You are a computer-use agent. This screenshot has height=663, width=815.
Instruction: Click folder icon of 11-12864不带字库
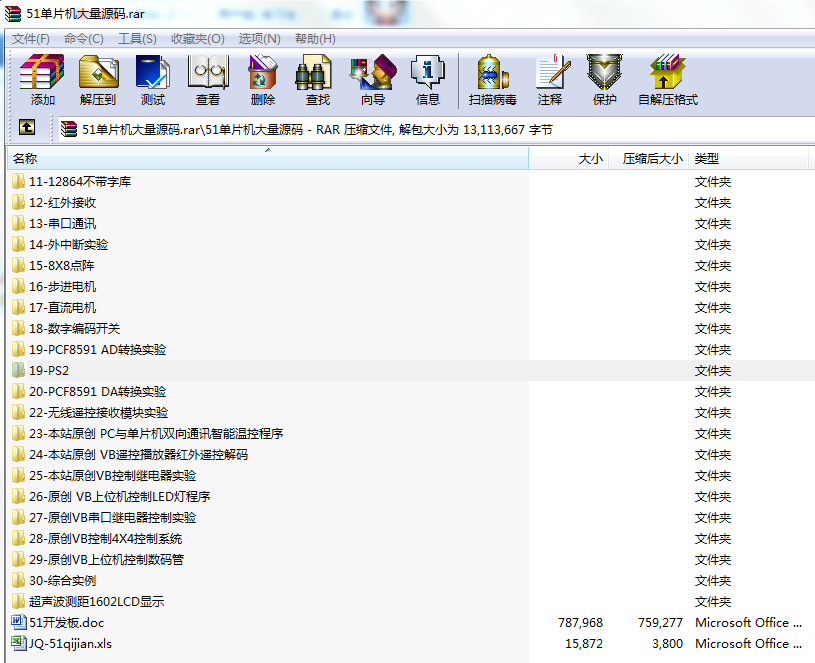[18, 181]
